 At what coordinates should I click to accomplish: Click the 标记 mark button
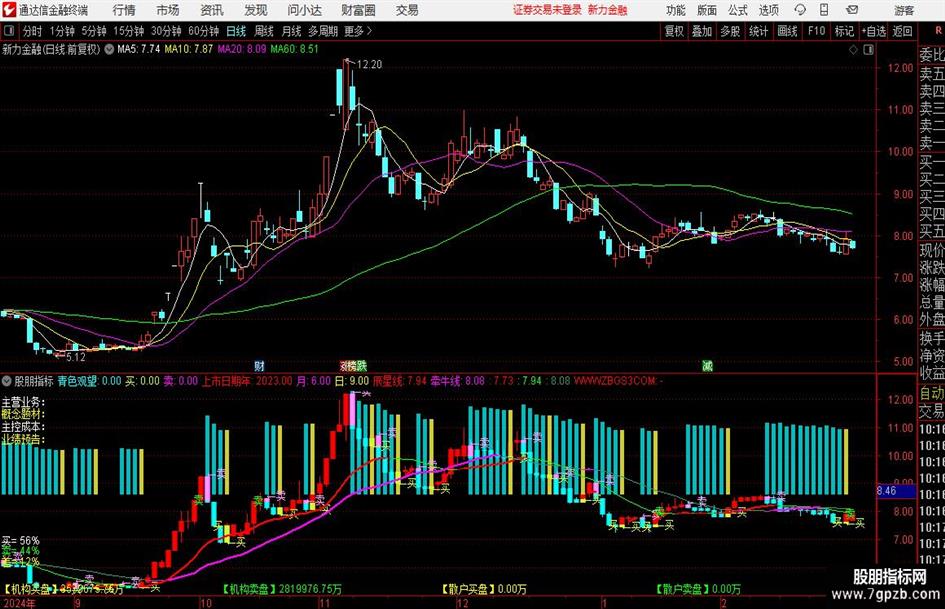[x=844, y=31]
